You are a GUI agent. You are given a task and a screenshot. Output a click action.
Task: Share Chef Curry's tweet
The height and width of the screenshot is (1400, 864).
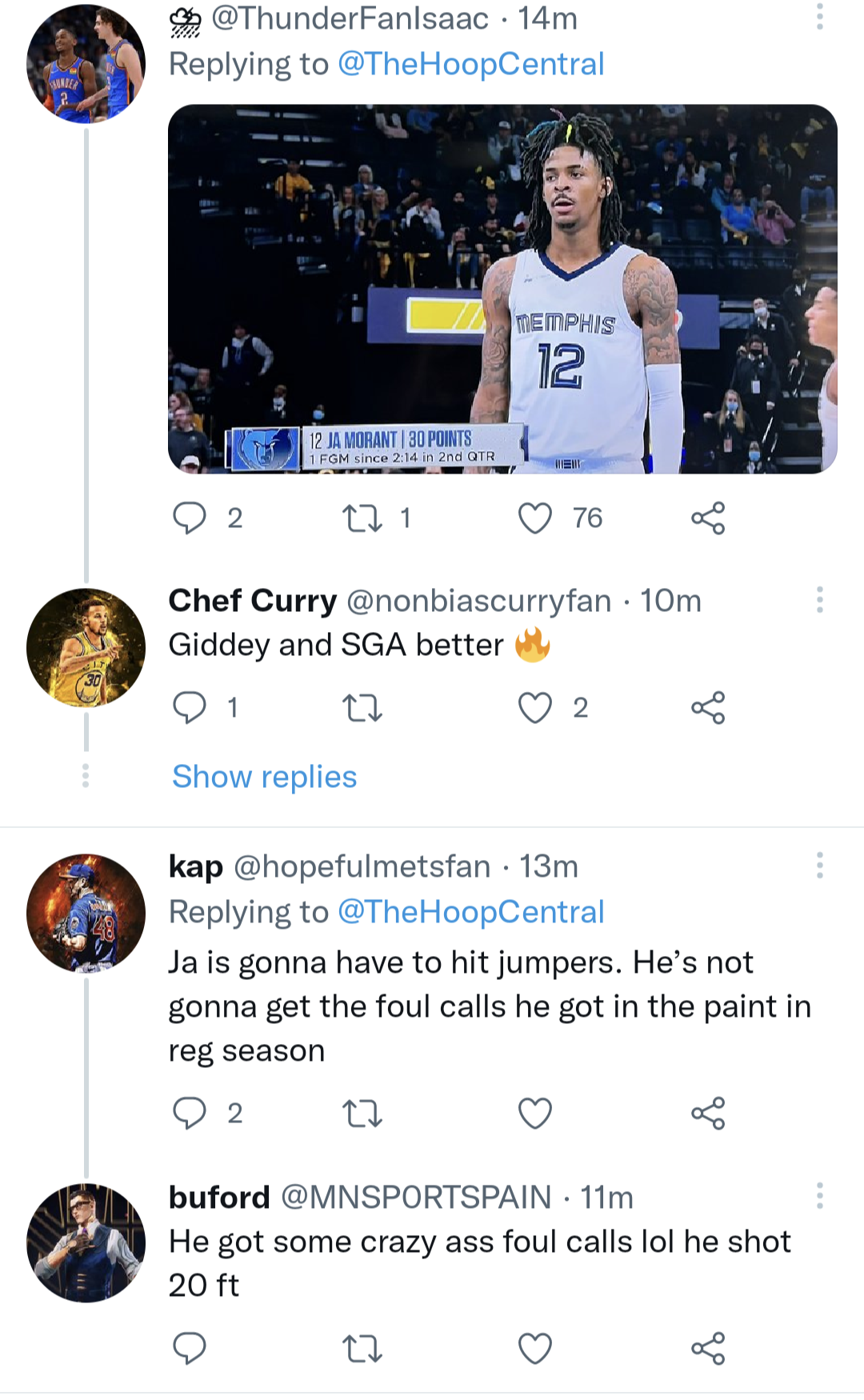[708, 708]
